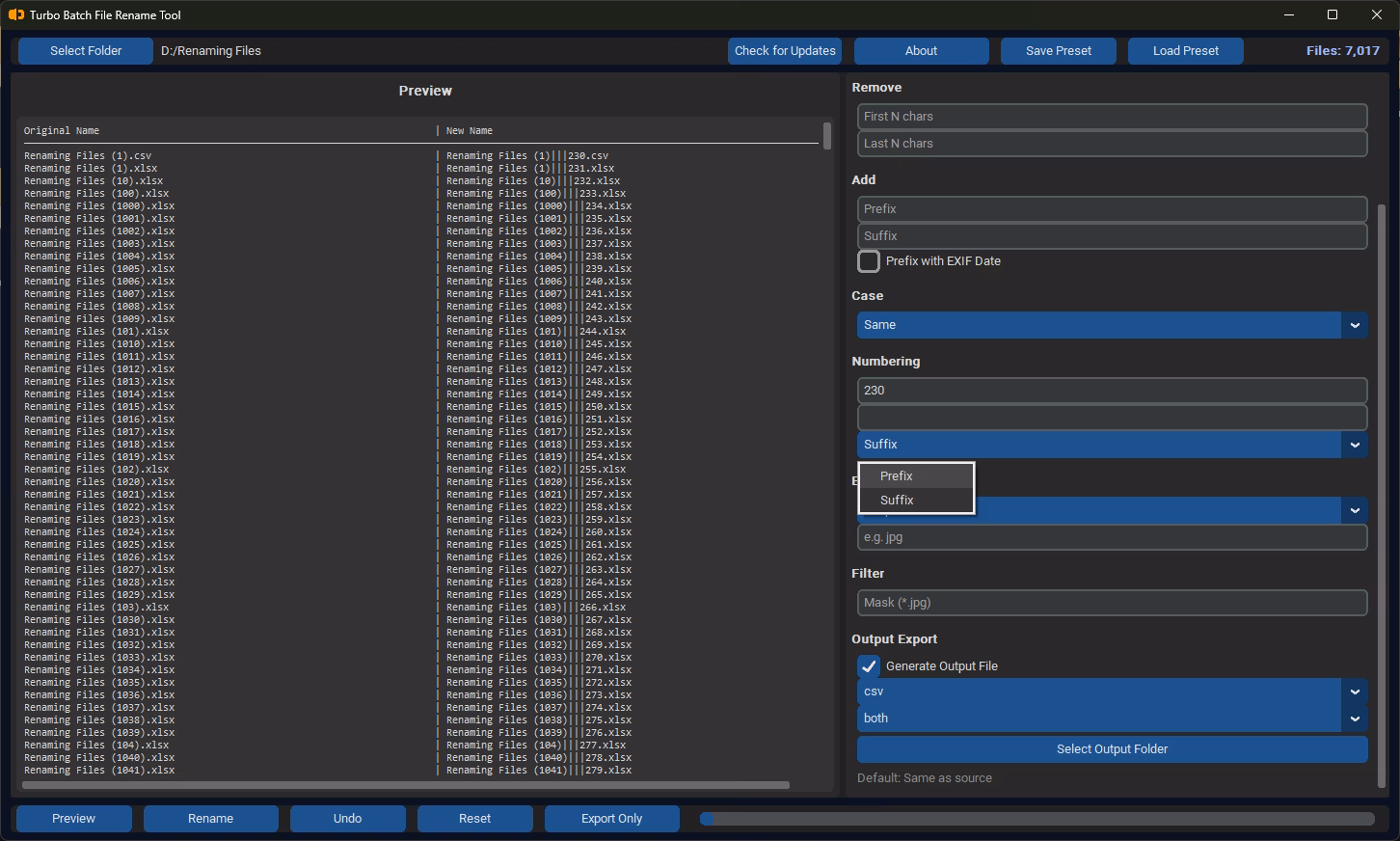Viewport: 1400px width, 841px height.
Task: Click the Output Export section label
Action: pyautogui.click(x=895, y=639)
